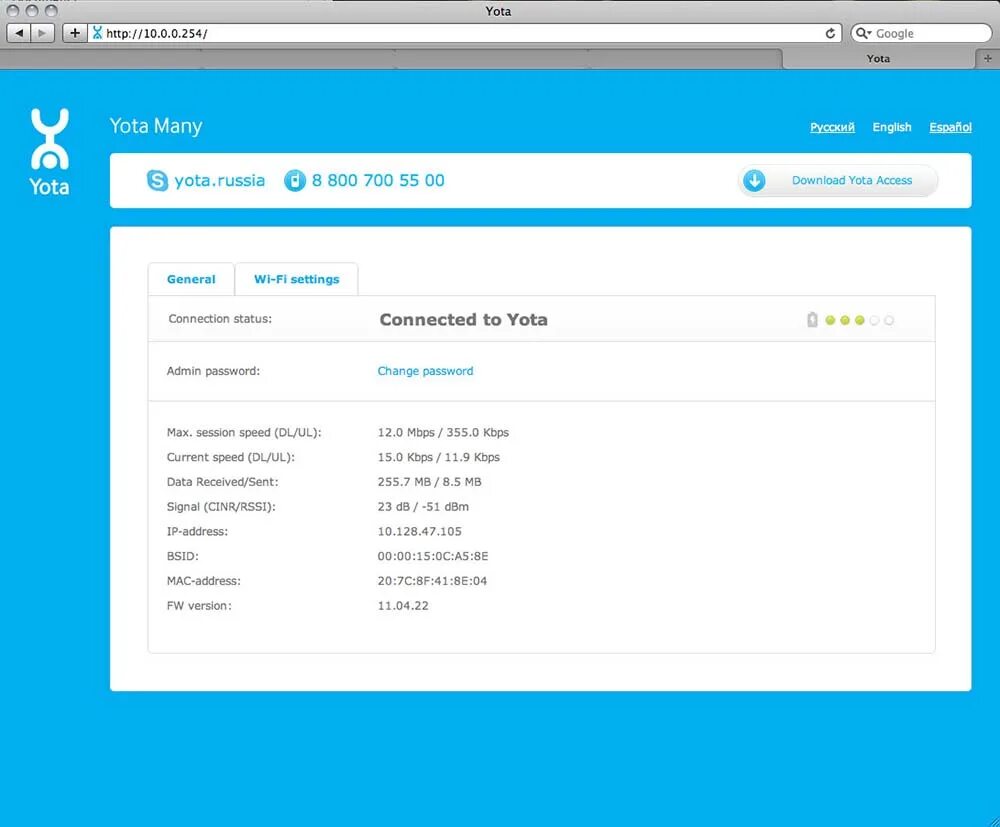Image resolution: width=1000 pixels, height=827 pixels.
Task: Click the Admin password label
Action: coord(214,371)
